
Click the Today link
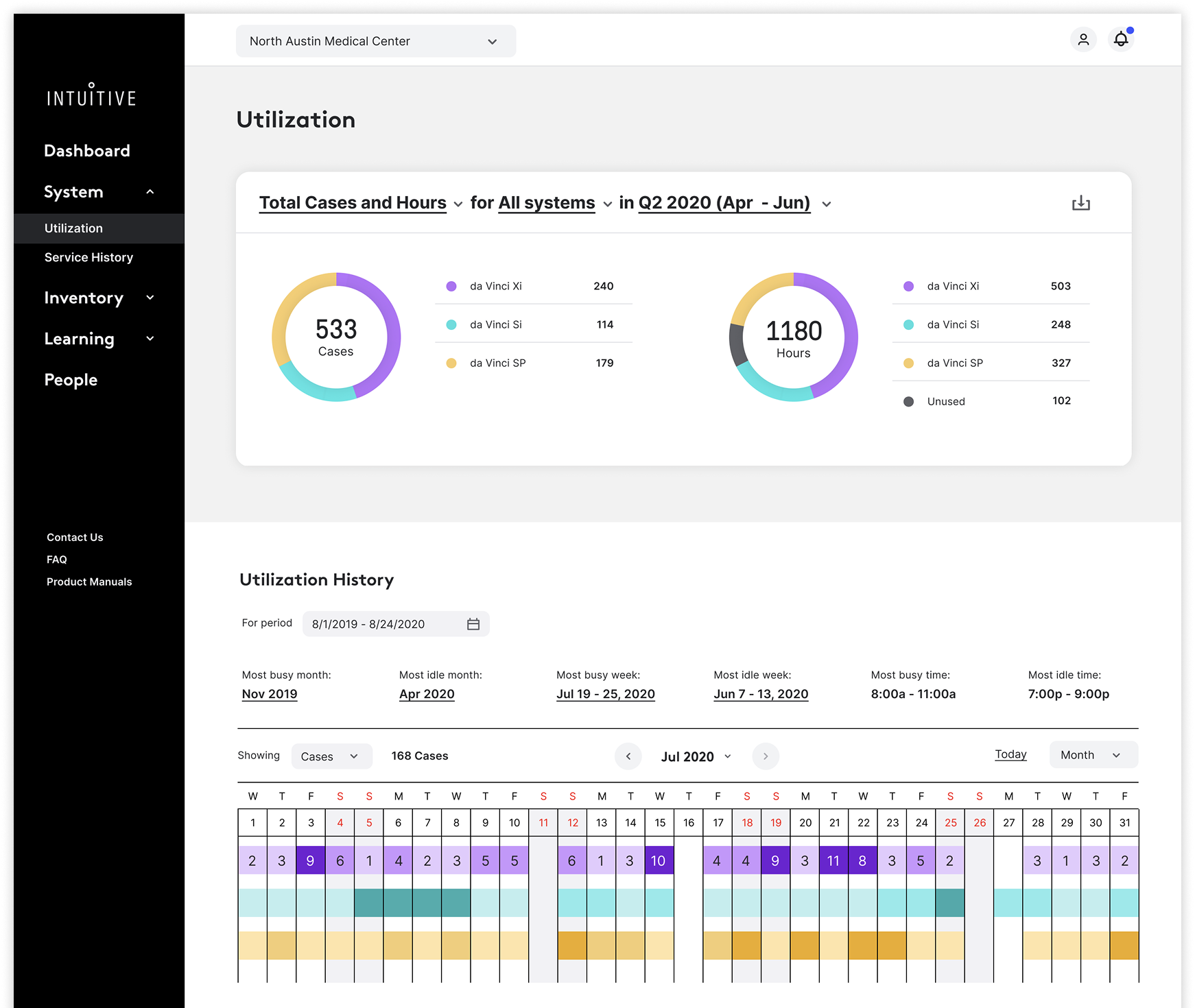coord(1010,754)
